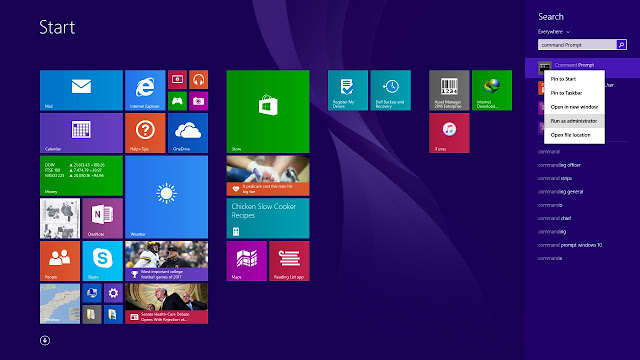Viewport: 640px width, 360px height.
Task: Open the black-and-white photo tile
Action: (x=60, y=218)
